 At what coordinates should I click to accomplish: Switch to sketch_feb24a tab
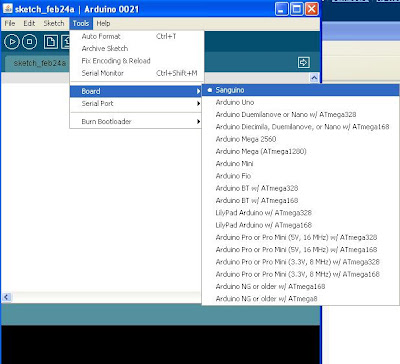pyautogui.click(x=38, y=63)
